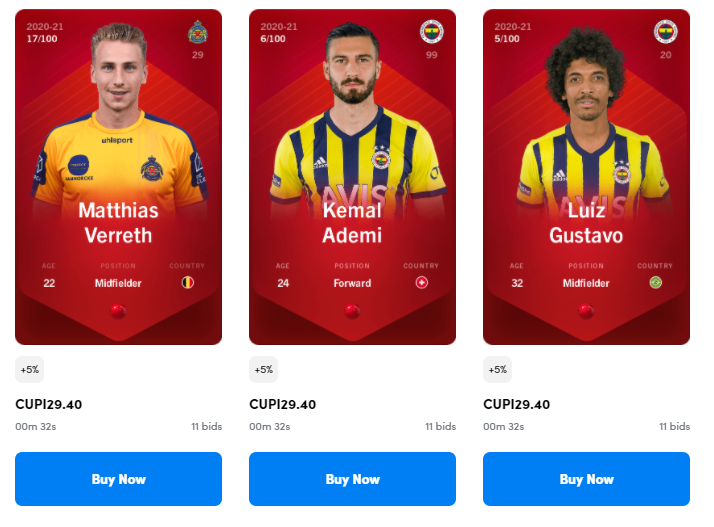Click red rarity orb on Luiz Gustavo card
Image resolution: width=714 pixels, height=527 pixels.
pos(586,311)
